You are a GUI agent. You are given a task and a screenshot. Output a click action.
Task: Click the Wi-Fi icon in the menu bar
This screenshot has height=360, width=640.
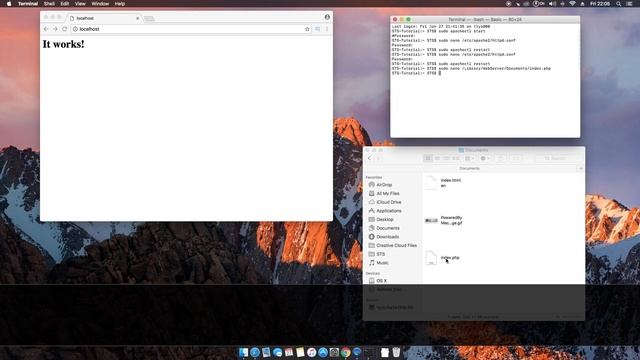(572, 4)
